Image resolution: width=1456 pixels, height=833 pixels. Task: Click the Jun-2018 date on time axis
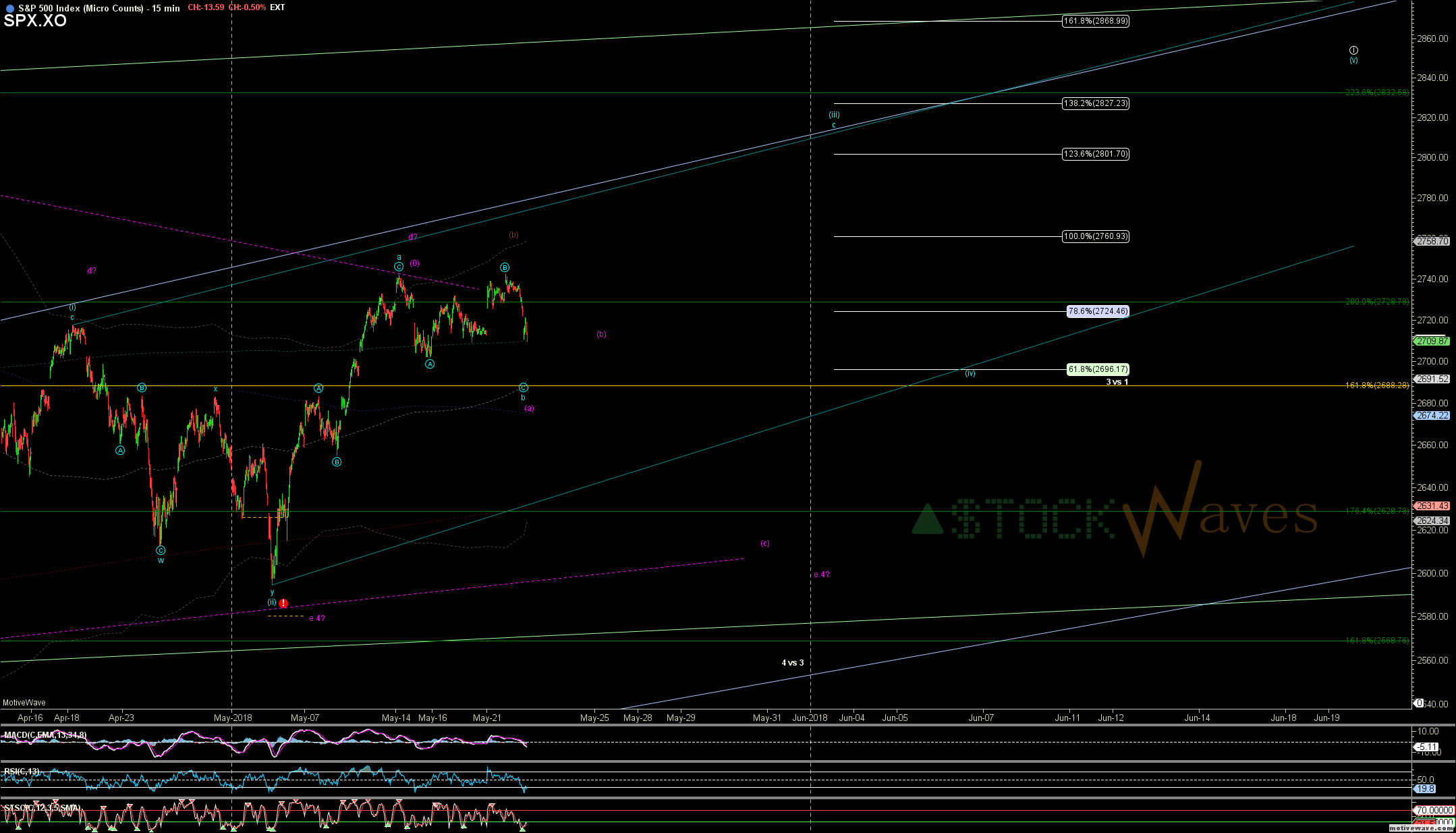click(x=810, y=718)
